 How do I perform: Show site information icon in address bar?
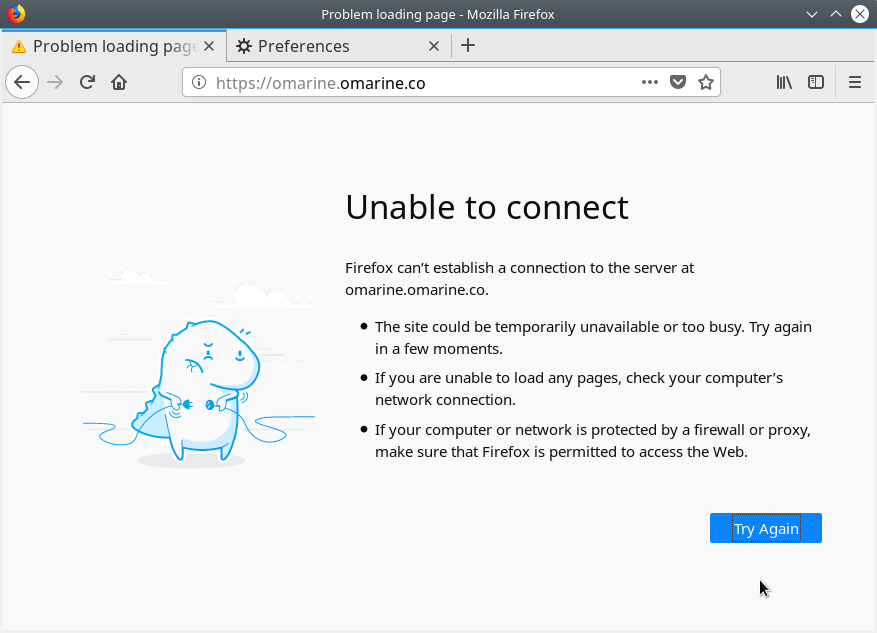tap(198, 83)
